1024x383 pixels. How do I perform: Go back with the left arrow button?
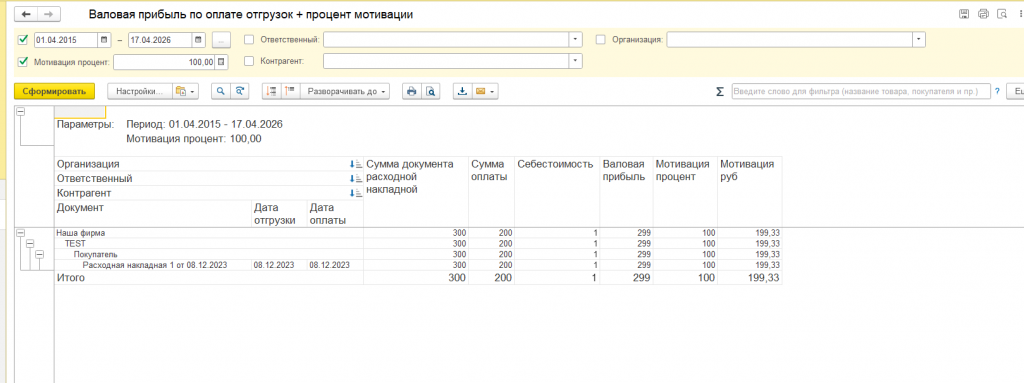(26, 14)
